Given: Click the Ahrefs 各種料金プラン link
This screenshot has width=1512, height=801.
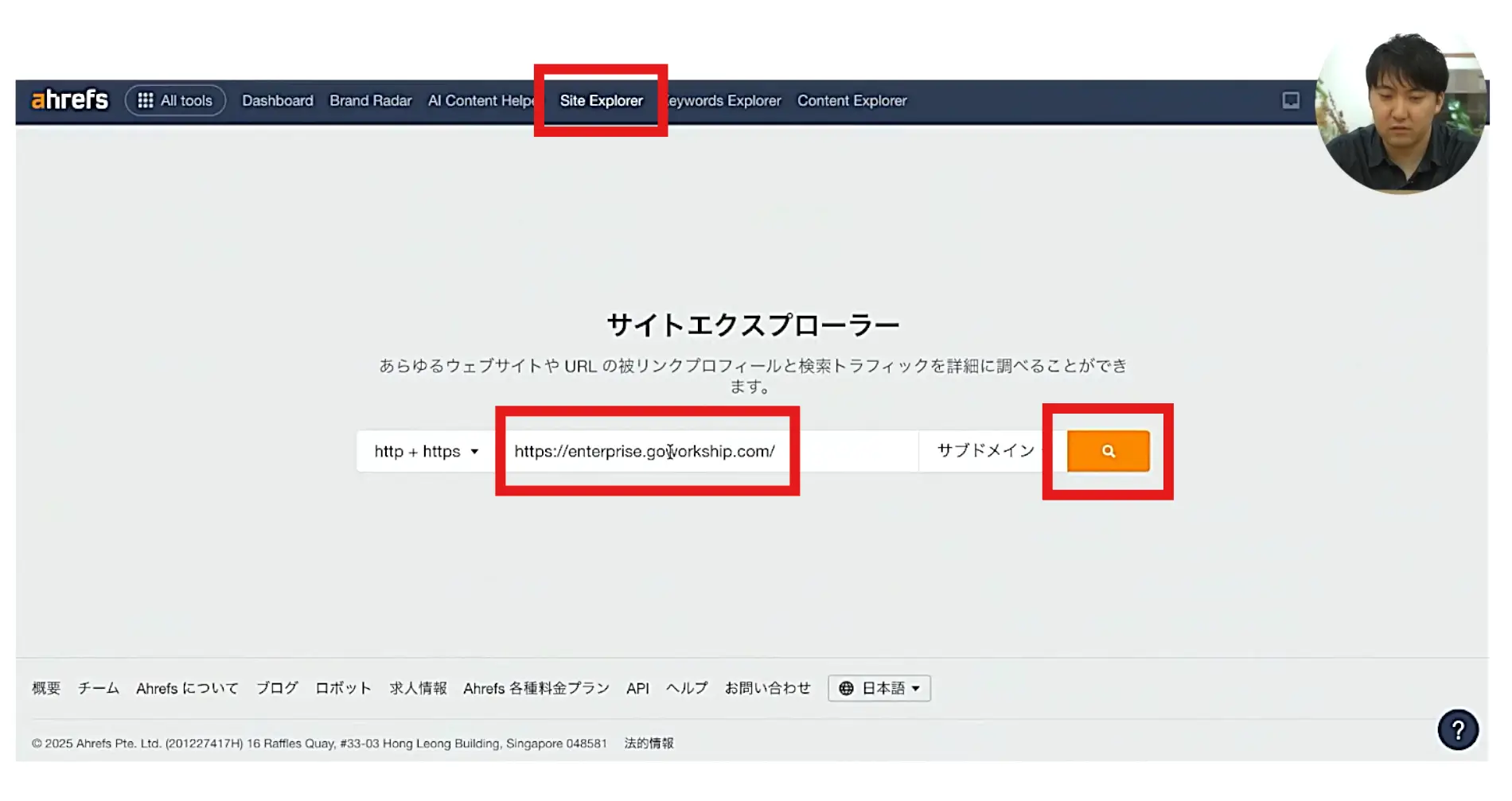Looking at the screenshot, I should (x=536, y=688).
